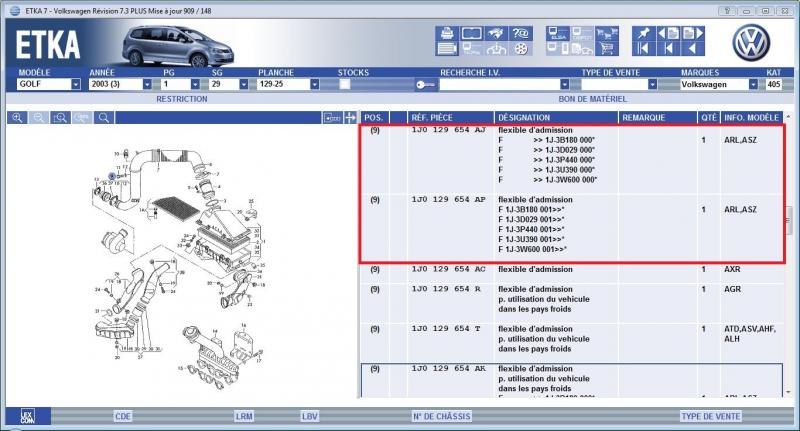Go to previous page folder icon
Screen dimensions: 800x431
(x=668, y=34)
